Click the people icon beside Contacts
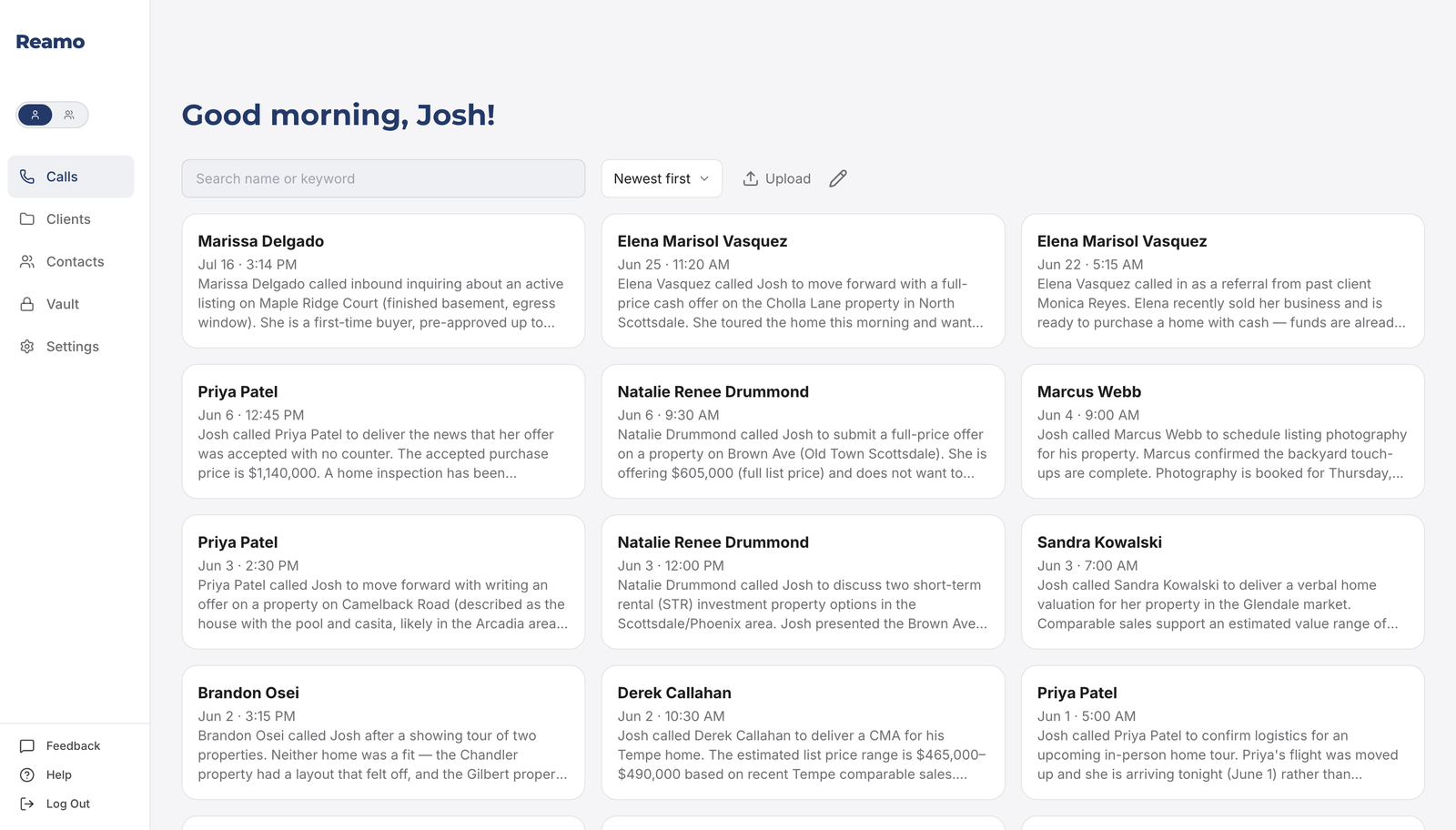1456x830 pixels. [27, 261]
